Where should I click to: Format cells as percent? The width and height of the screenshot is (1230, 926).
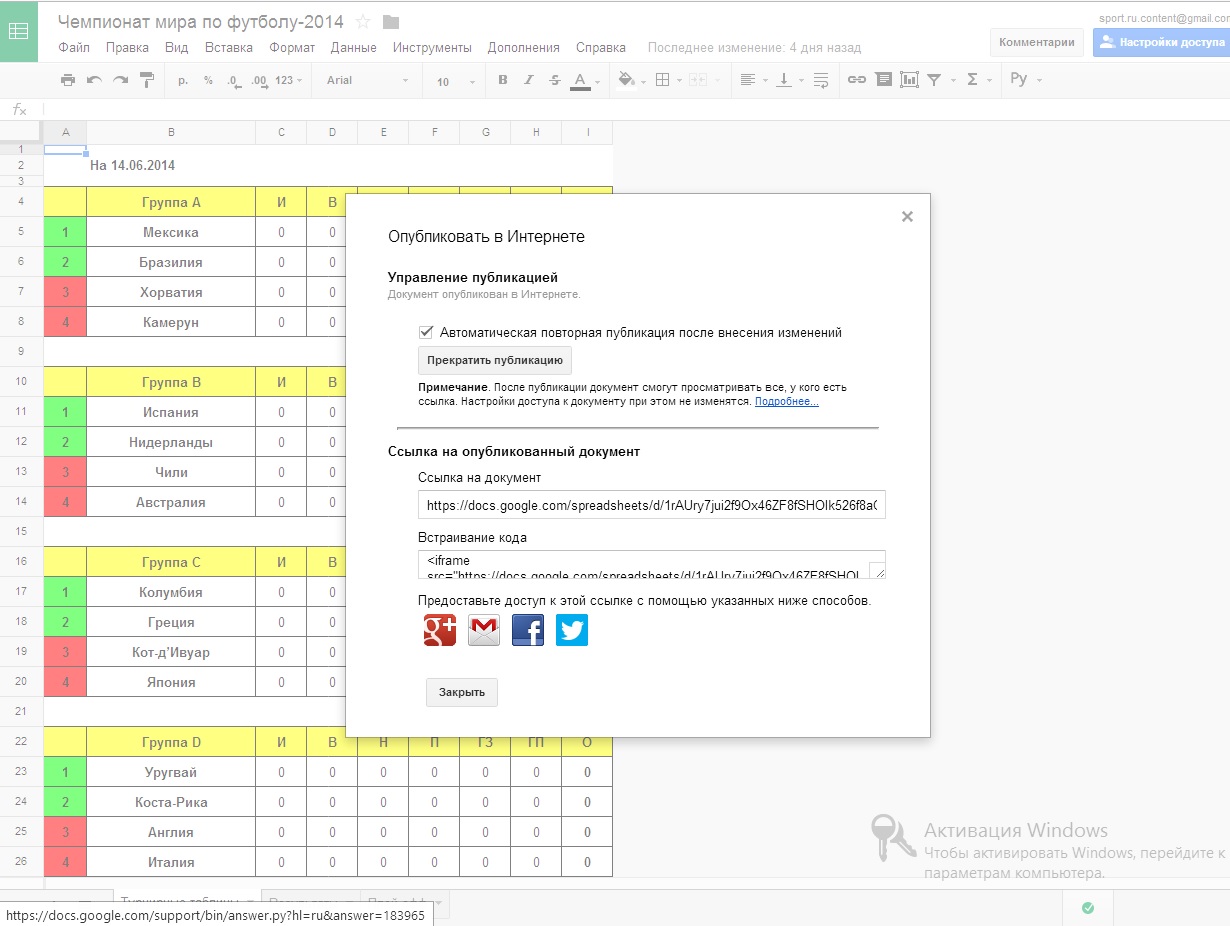(208, 80)
